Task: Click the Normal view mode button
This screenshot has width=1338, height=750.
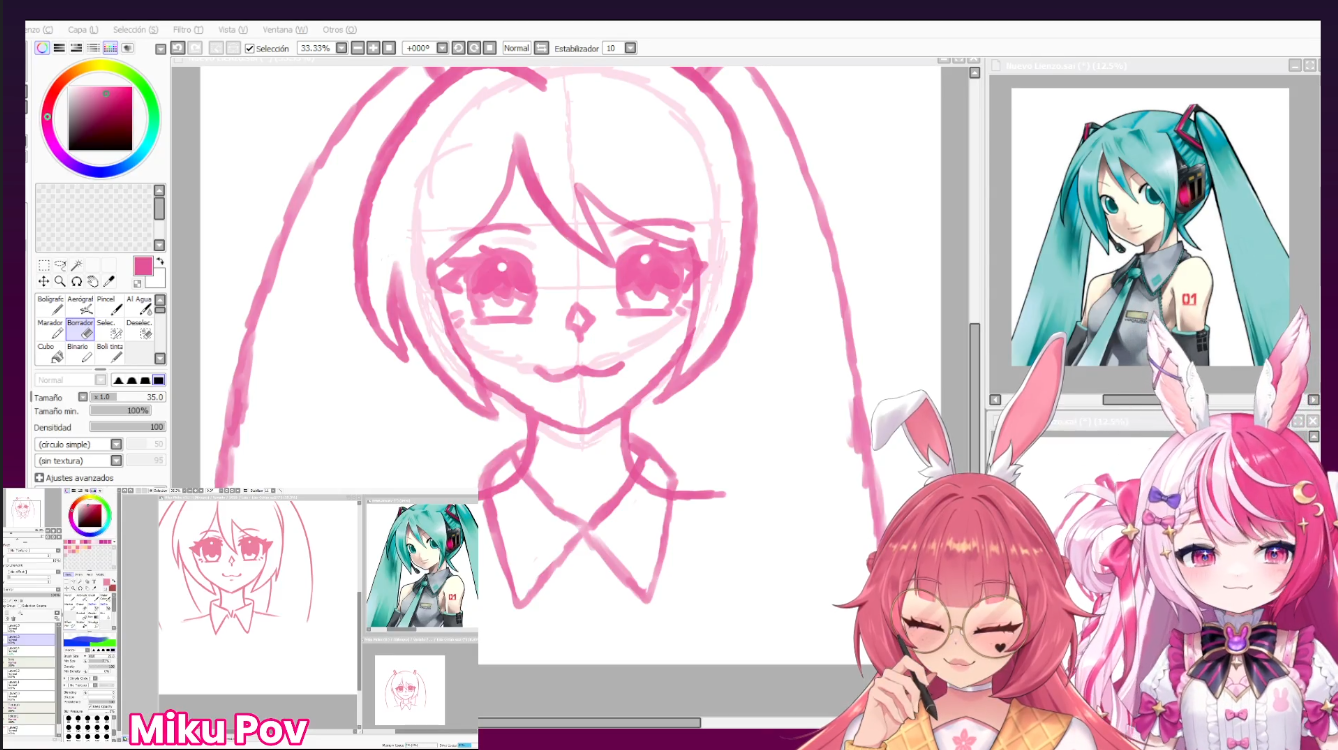Action: coord(517,48)
